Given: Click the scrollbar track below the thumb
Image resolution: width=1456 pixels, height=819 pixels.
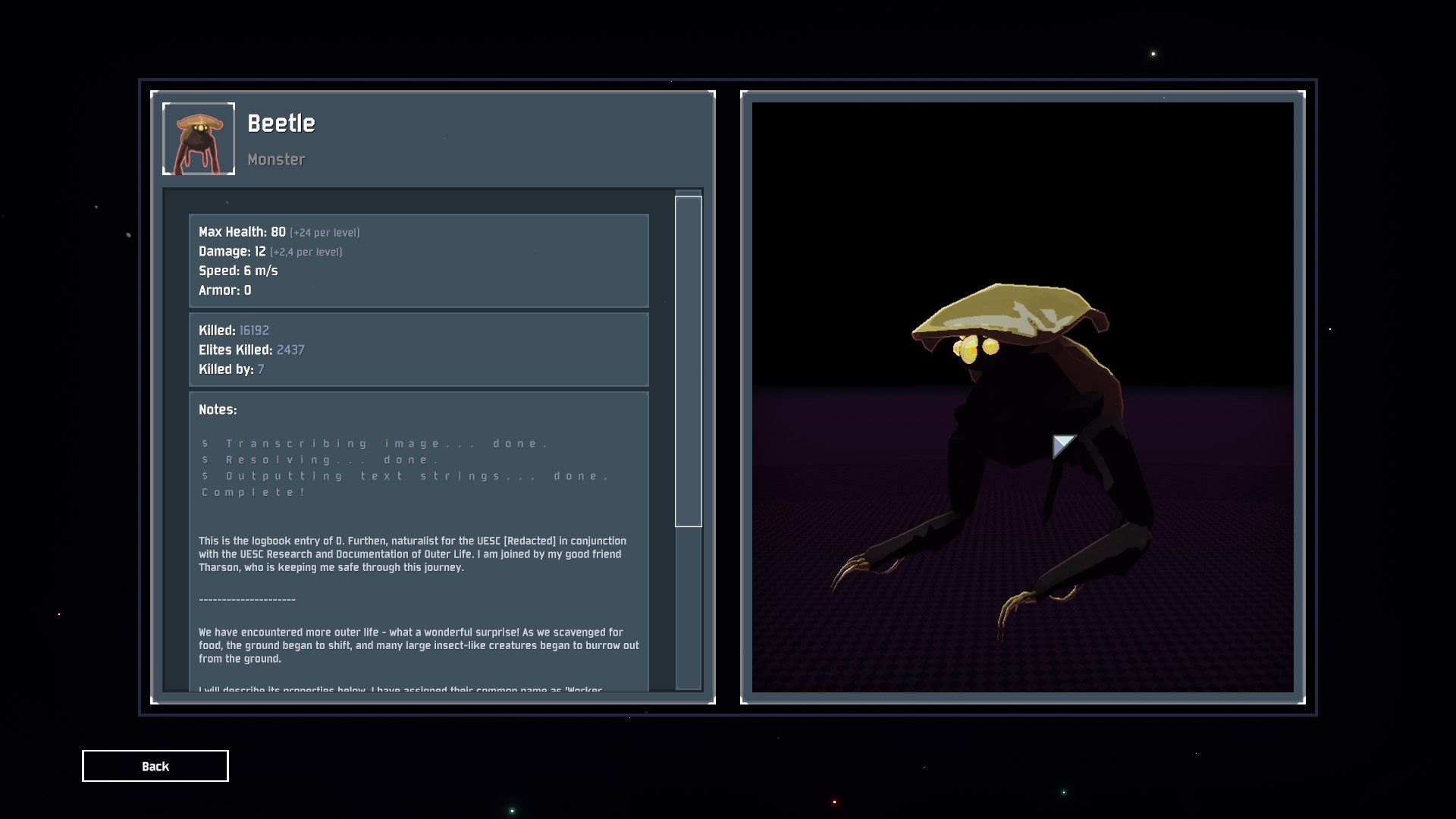Looking at the screenshot, I should pyautogui.click(x=688, y=607).
